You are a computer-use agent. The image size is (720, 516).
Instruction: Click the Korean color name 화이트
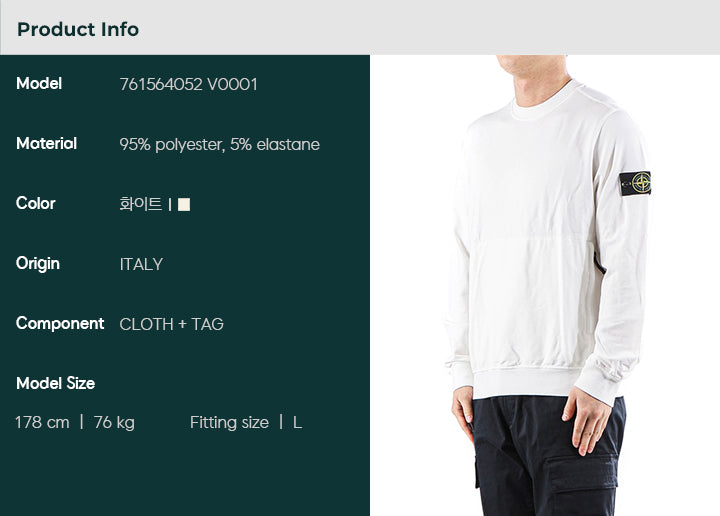coord(141,204)
